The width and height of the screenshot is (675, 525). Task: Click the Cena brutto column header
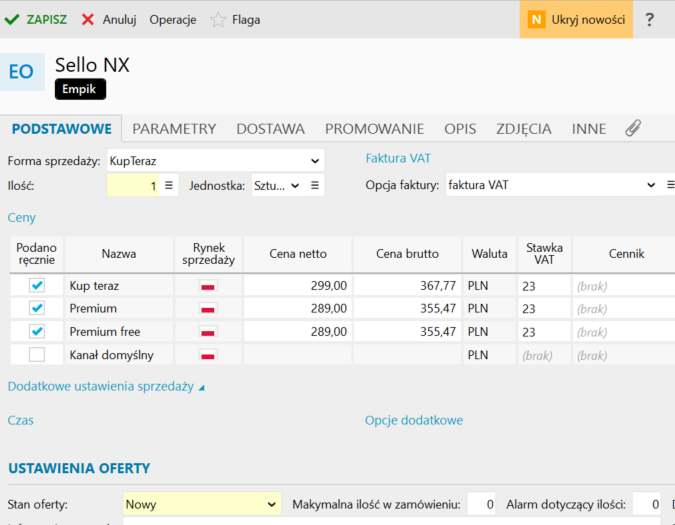point(407,254)
